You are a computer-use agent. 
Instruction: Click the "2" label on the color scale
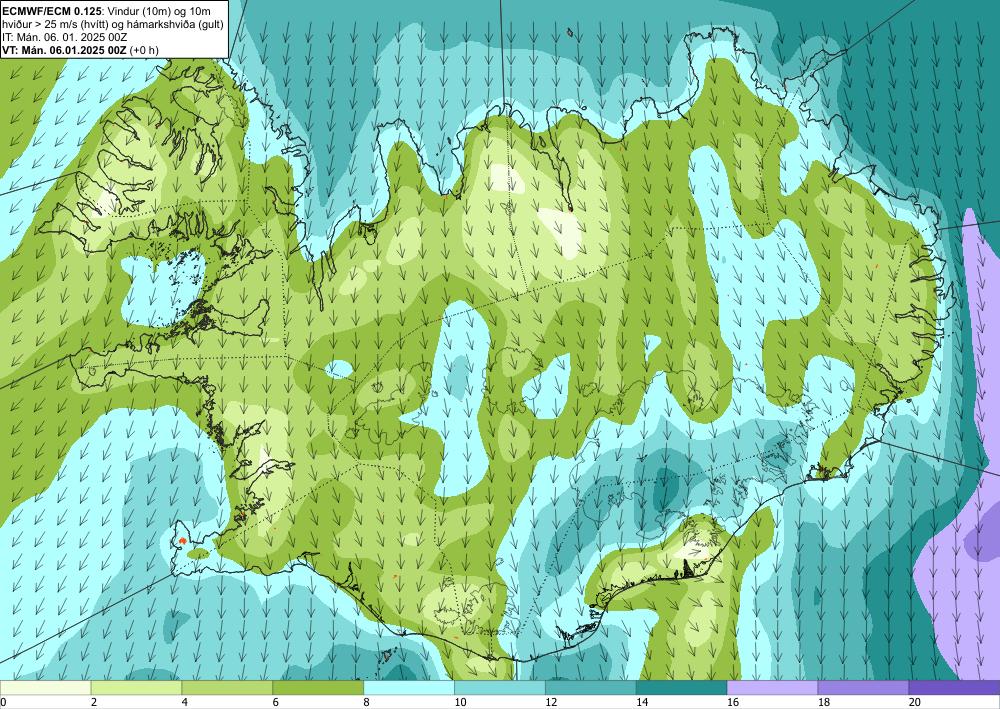(x=94, y=702)
